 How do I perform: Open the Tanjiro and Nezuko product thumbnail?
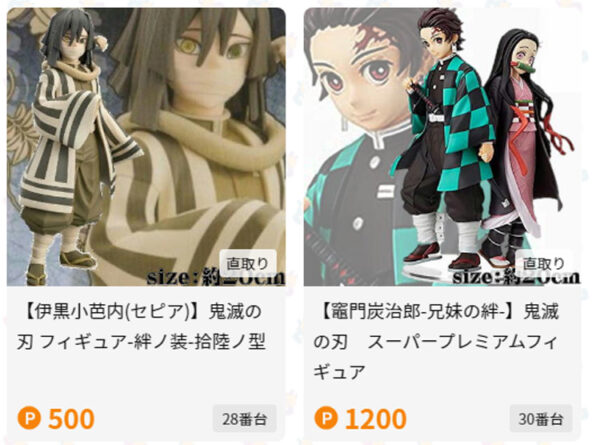point(443,147)
